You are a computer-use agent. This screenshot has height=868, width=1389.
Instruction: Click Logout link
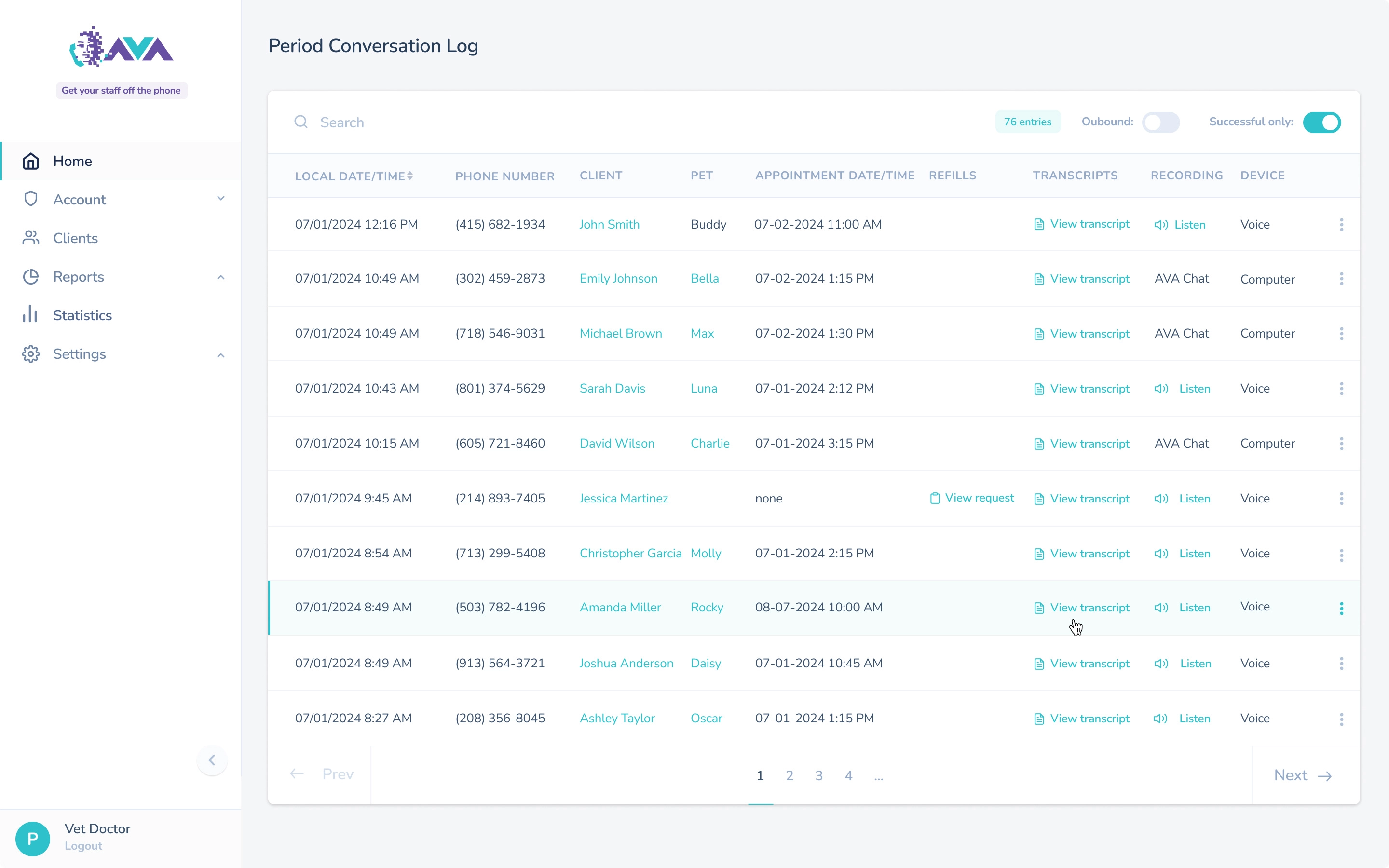pyautogui.click(x=83, y=846)
